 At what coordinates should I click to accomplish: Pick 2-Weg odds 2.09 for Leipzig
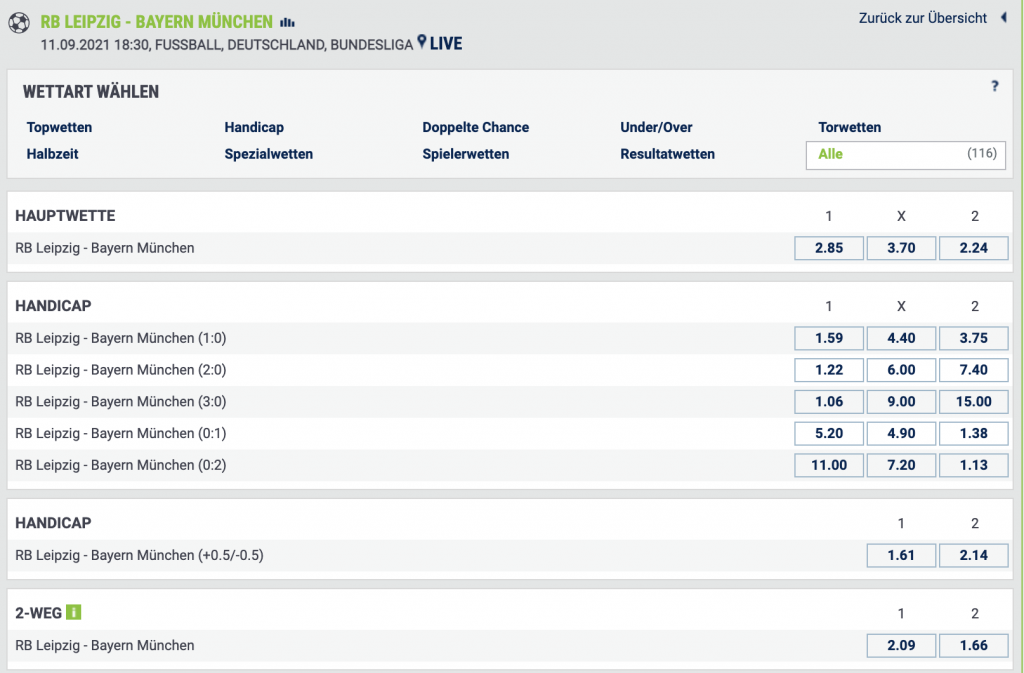coord(901,646)
